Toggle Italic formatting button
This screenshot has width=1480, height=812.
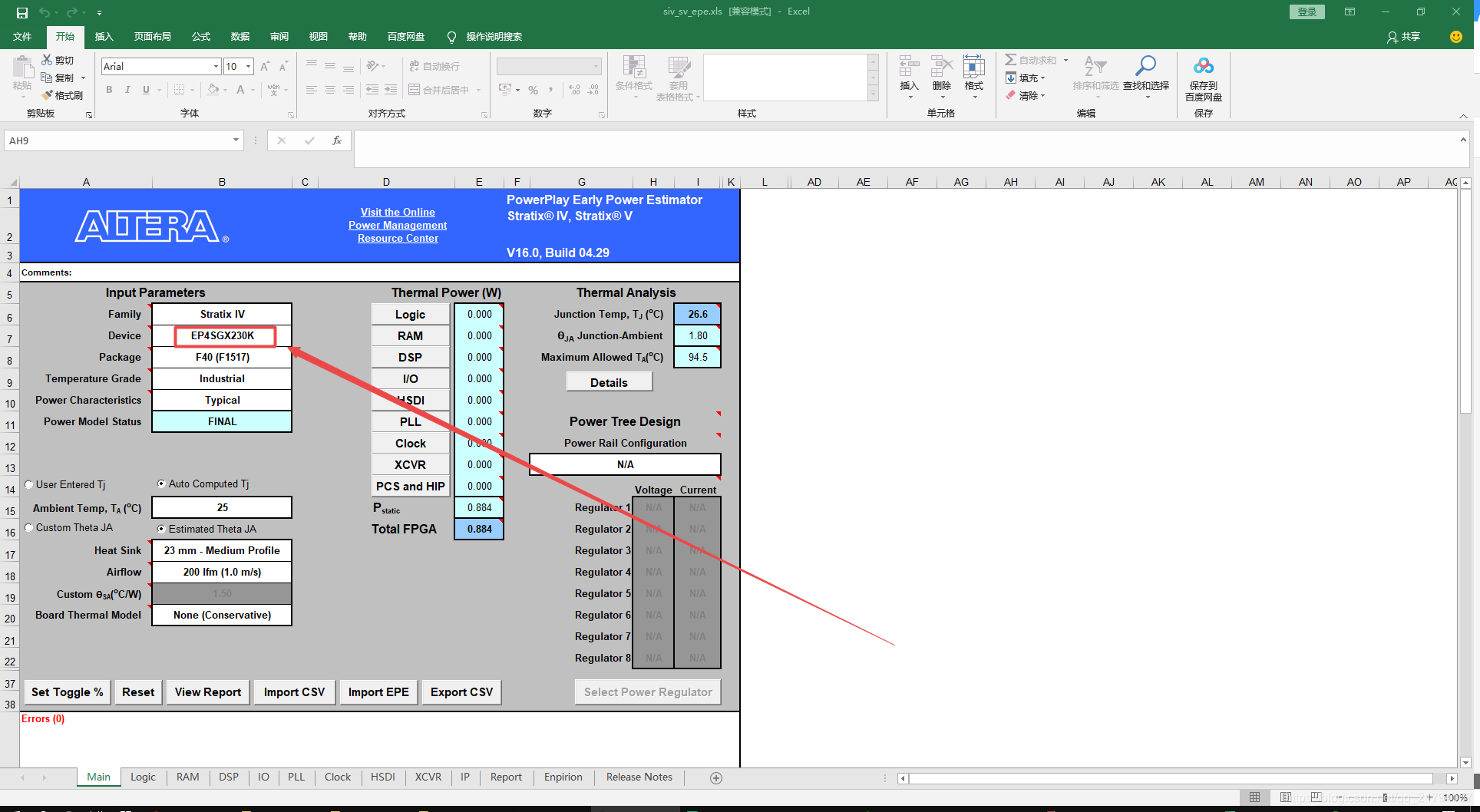point(127,90)
